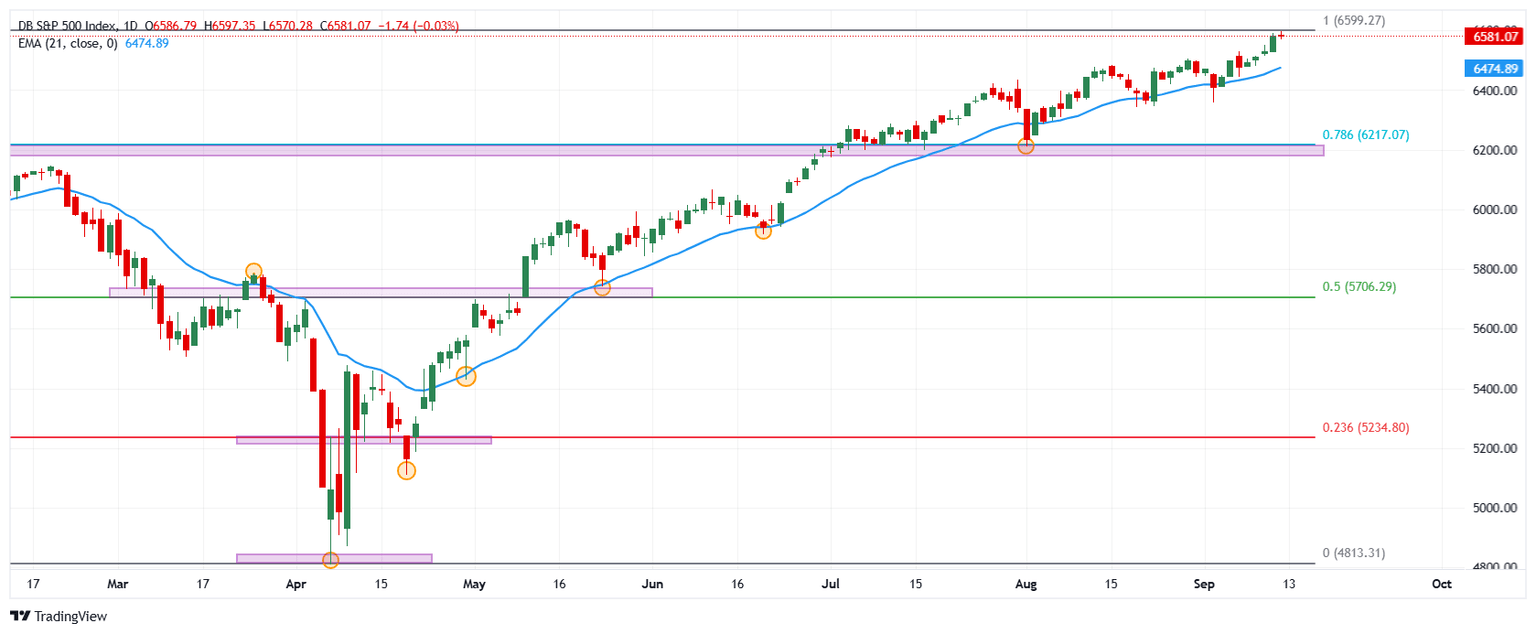1536x634 pixels.
Task: Click the change value −1.74 (−0.03%)
Action: [417, 26]
